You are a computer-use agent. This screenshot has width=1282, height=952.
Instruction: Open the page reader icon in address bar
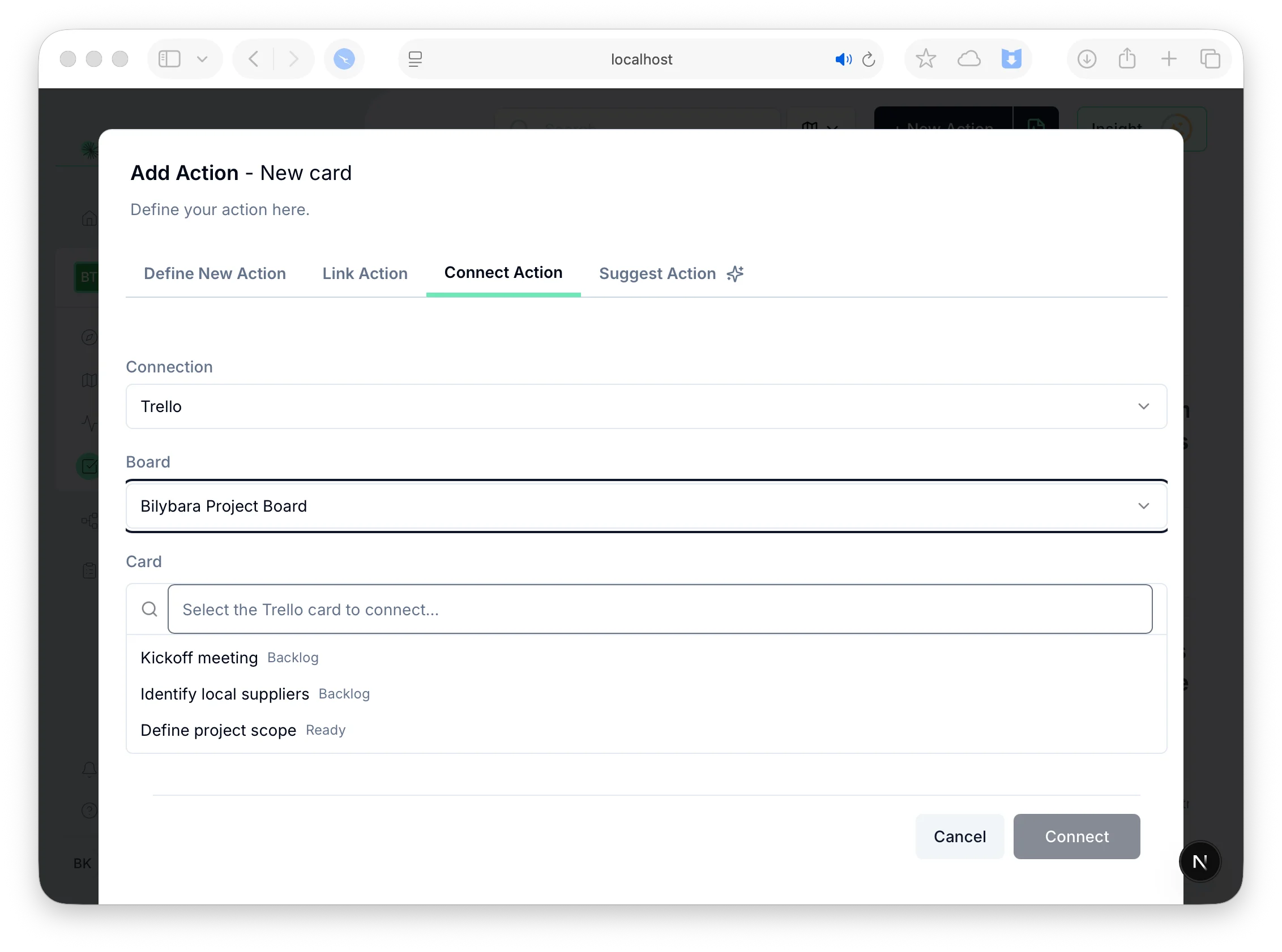pyautogui.click(x=415, y=59)
